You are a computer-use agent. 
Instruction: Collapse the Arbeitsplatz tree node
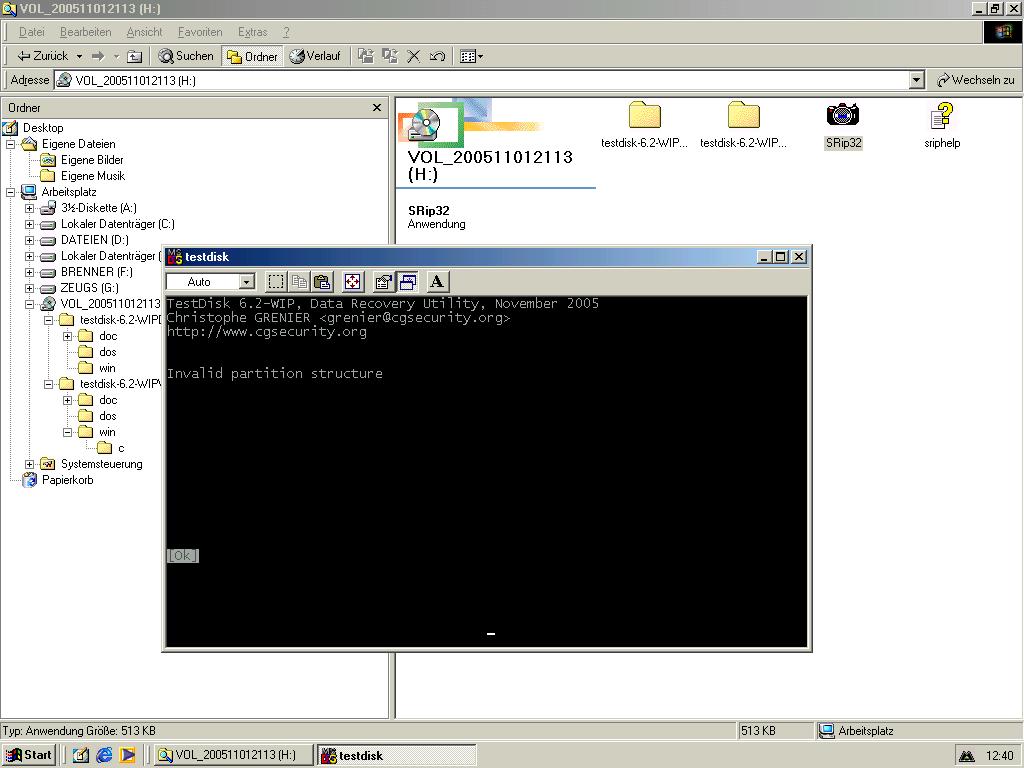pyautogui.click(x=10, y=192)
